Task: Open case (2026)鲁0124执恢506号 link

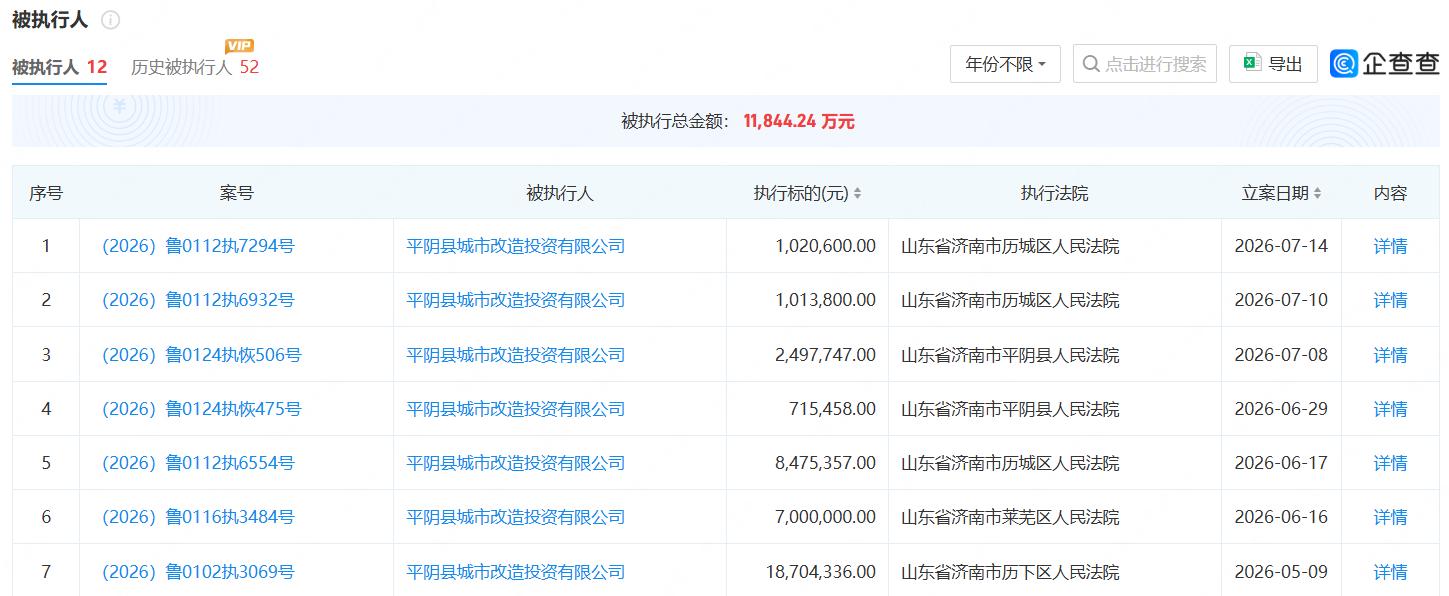Action: (201, 355)
